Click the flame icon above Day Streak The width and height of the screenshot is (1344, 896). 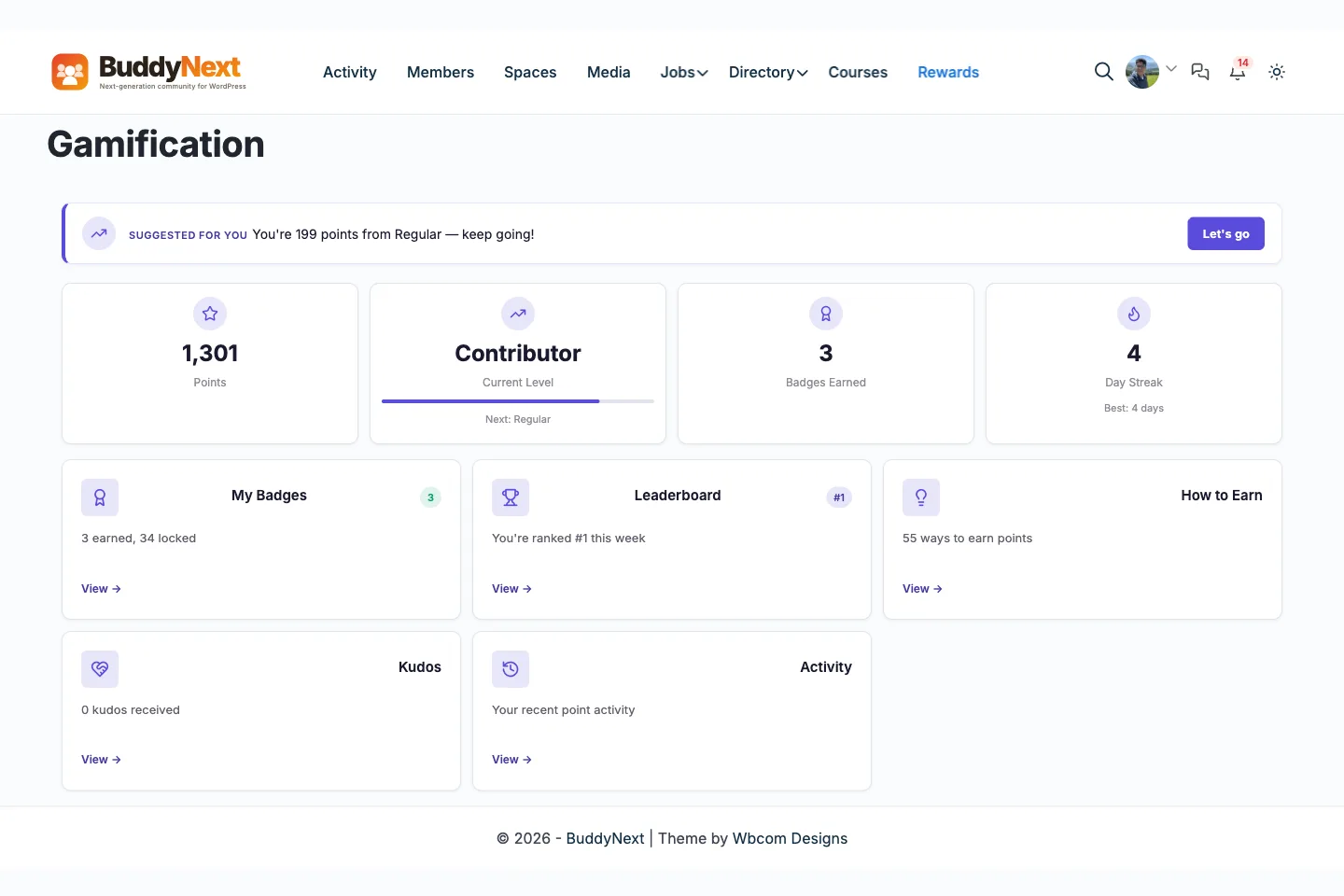[x=1134, y=314]
